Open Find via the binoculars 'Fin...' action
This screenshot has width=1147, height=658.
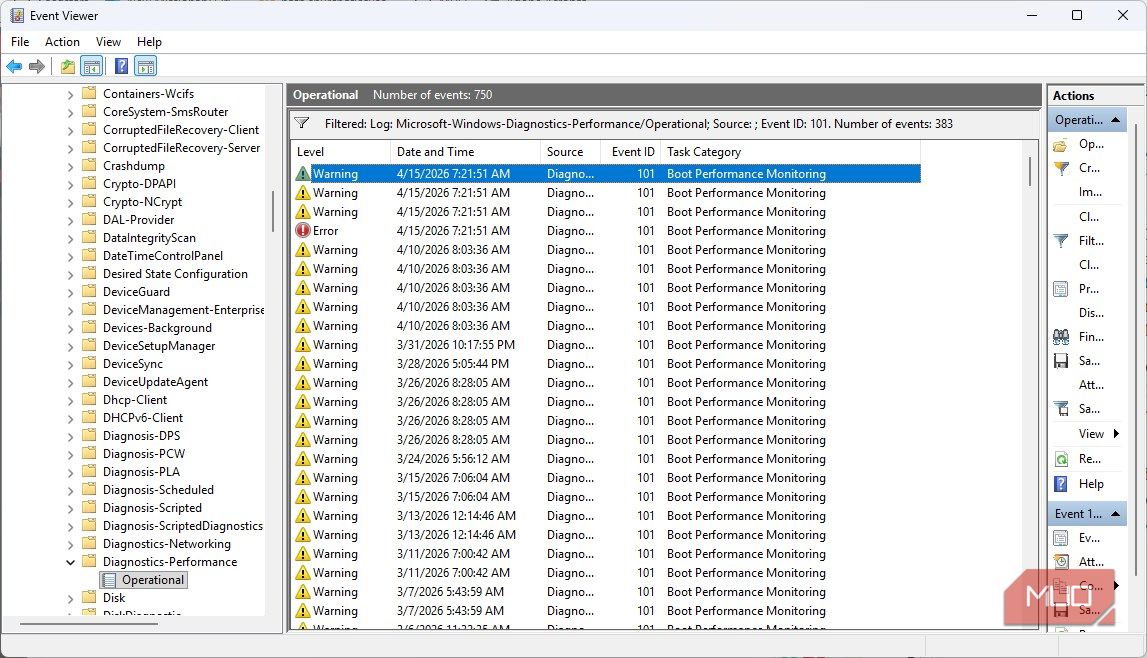(x=1060, y=337)
